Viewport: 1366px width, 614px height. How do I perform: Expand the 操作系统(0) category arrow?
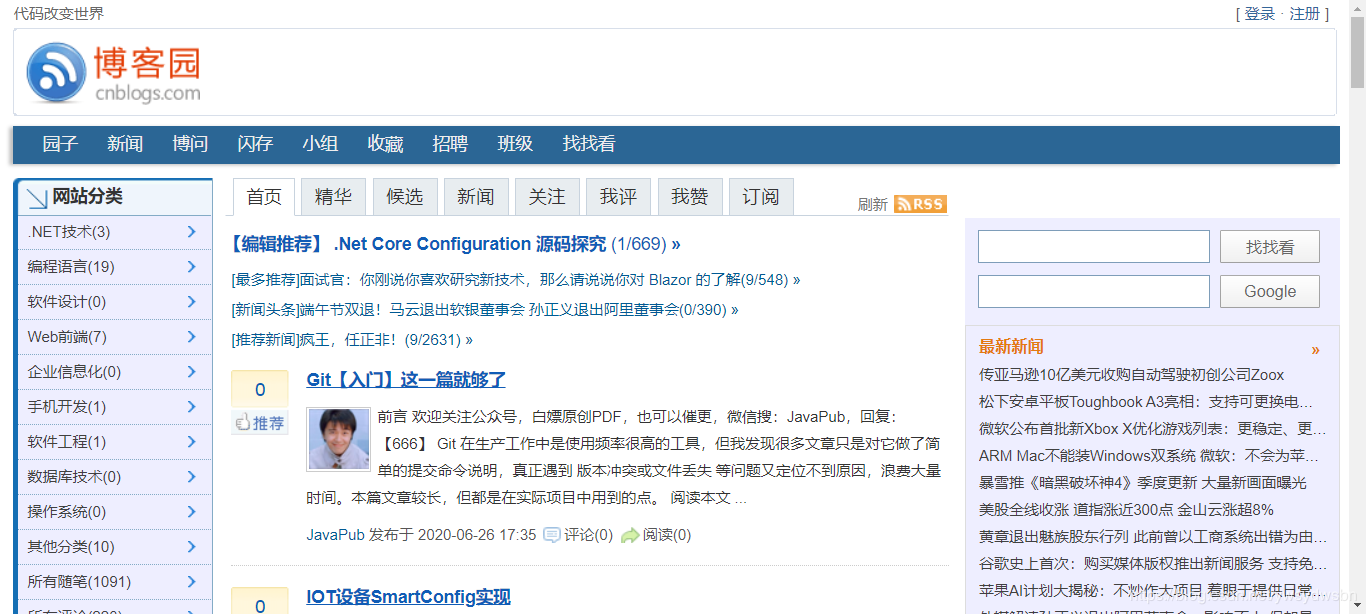pyautogui.click(x=191, y=512)
